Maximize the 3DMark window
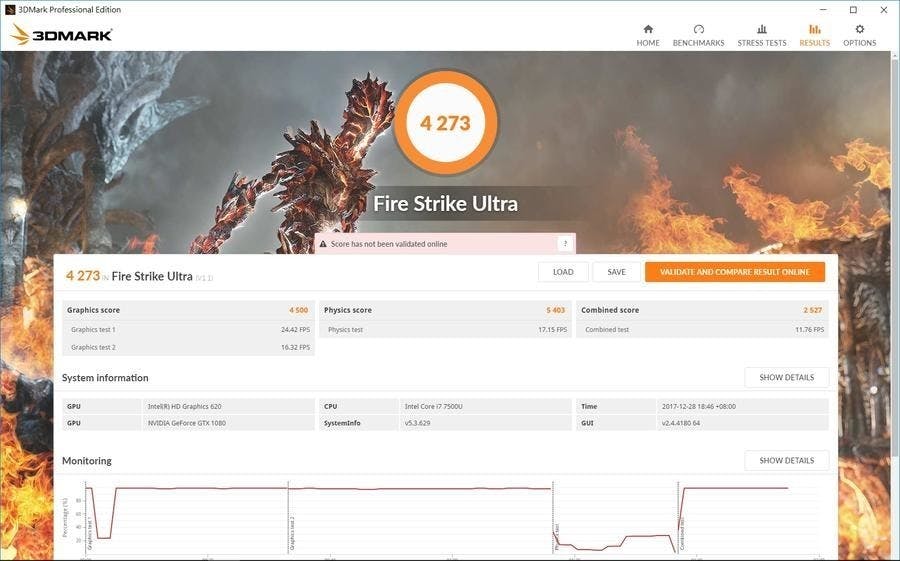Screen dimensions: 900x561 tap(854, 10)
